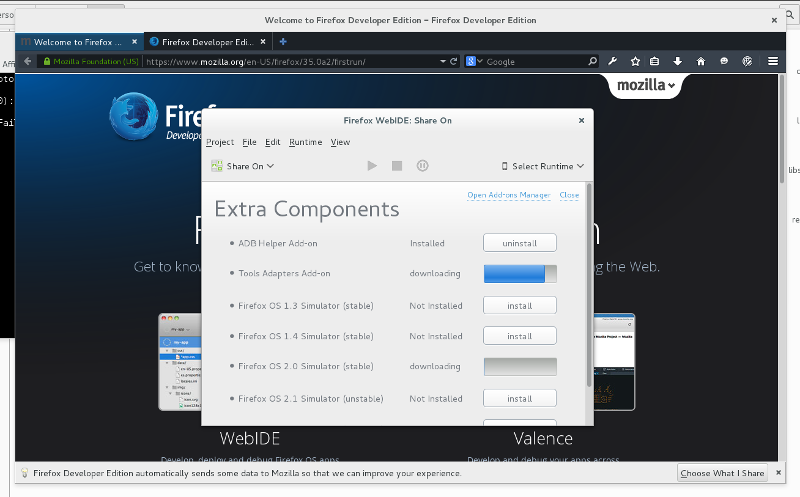
Task: Click the notification lightbulb icon
Action: coord(24,473)
